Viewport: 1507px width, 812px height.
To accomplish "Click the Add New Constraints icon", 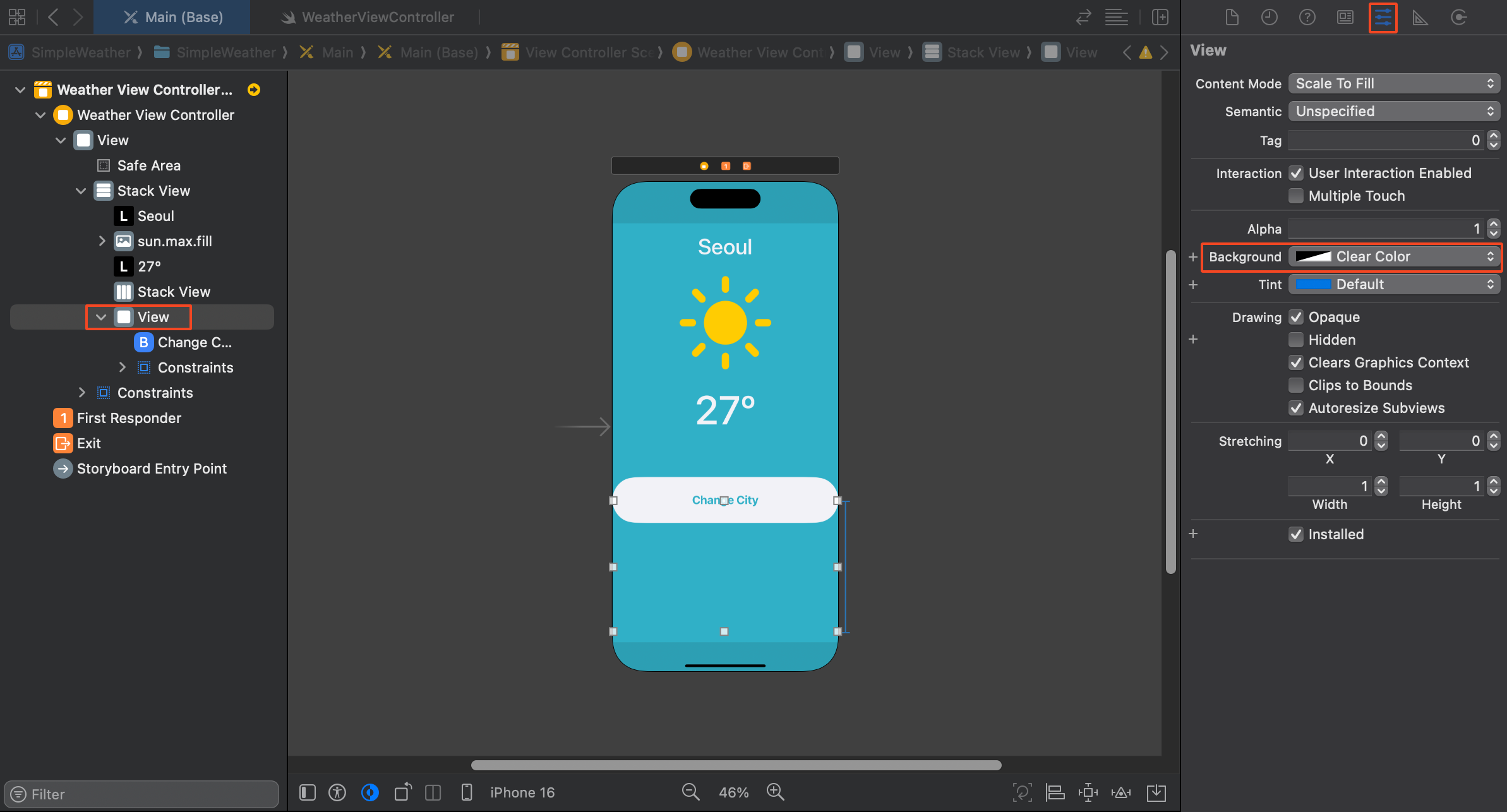I will click(x=1088, y=792).
